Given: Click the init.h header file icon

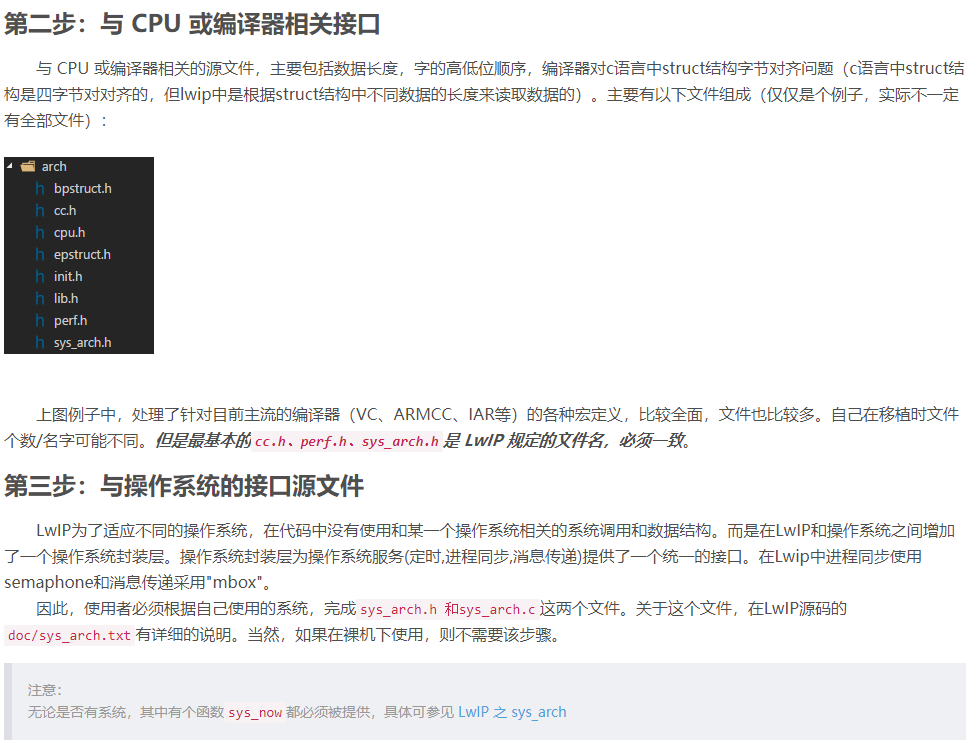Looking at the screenshot, I should (x=40, y=277).
